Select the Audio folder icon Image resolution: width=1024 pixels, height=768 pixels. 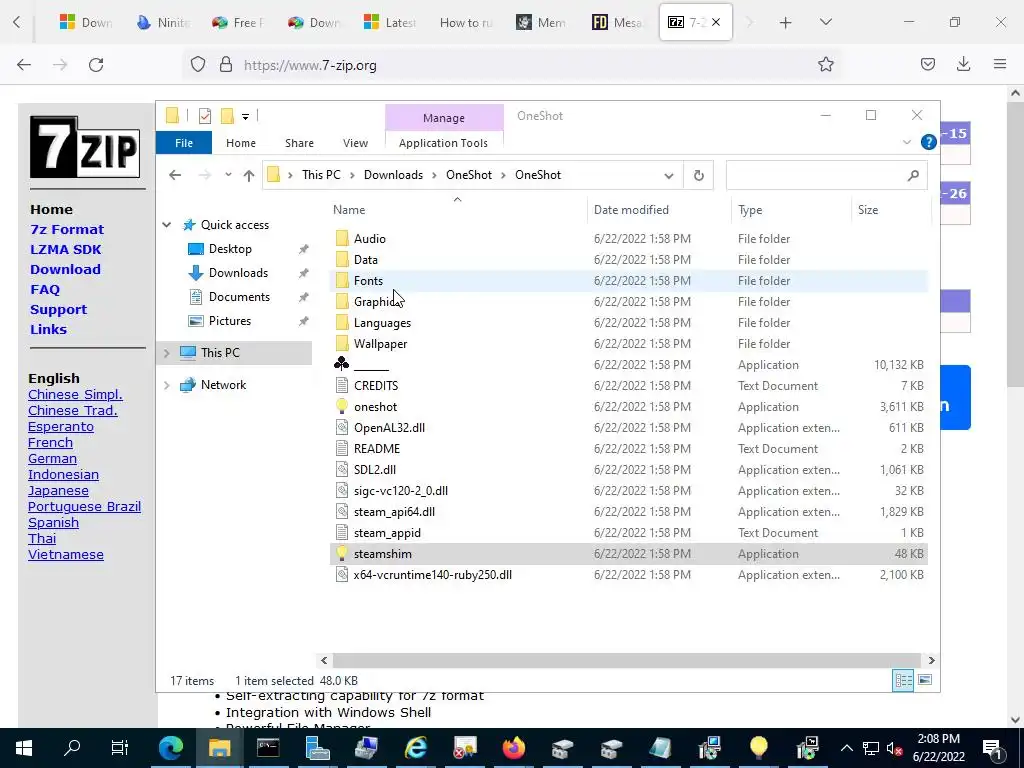342,238
